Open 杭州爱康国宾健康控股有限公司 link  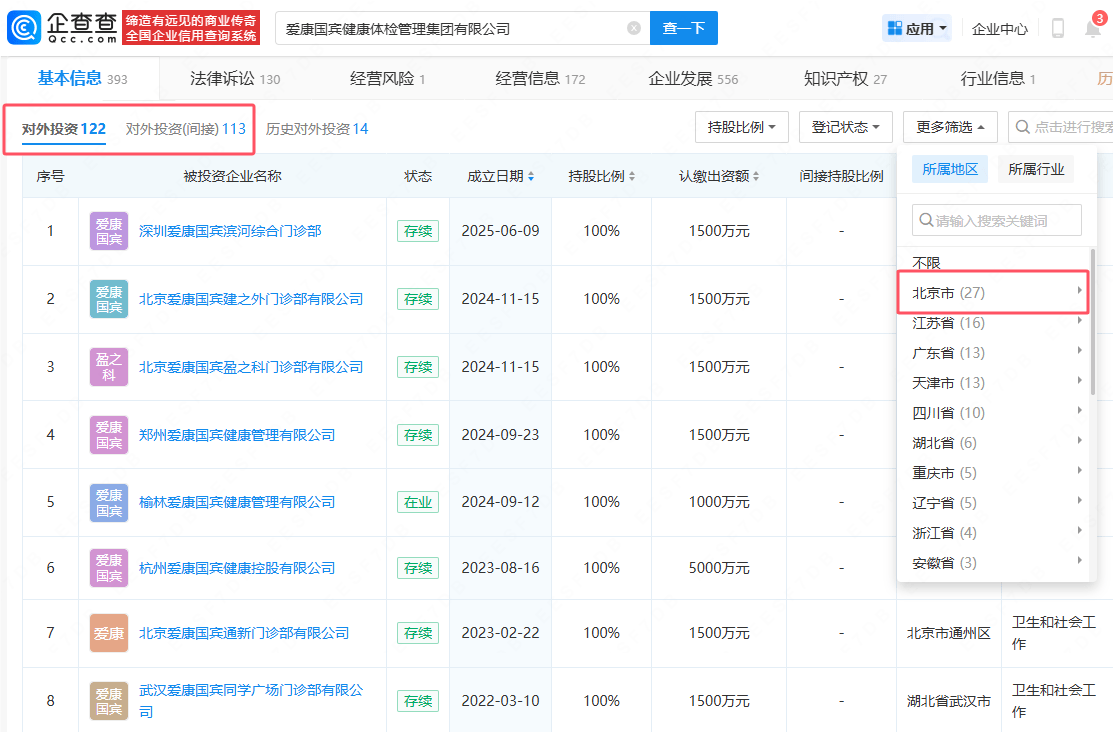237,568
